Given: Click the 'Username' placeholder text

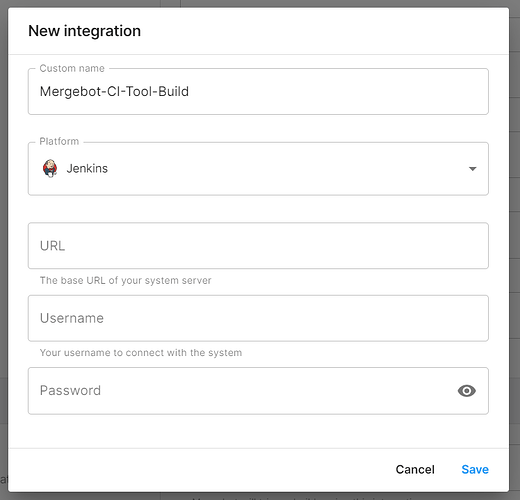Looking at the screenshot, I should click(72, 318).
